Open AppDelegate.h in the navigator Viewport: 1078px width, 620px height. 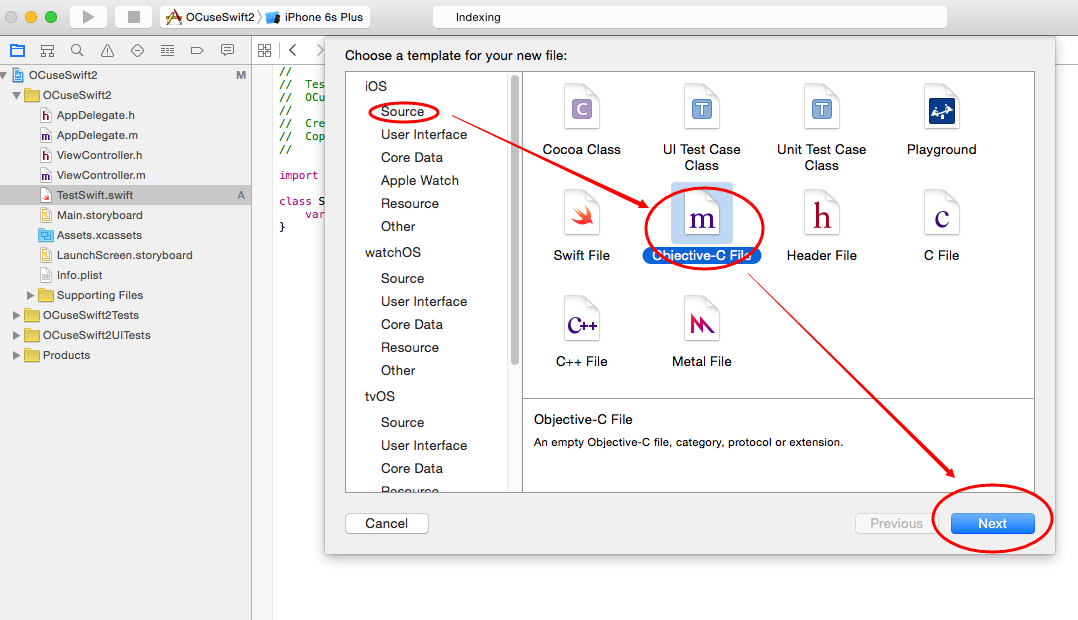pyautogui.click(x=96, y=115)
